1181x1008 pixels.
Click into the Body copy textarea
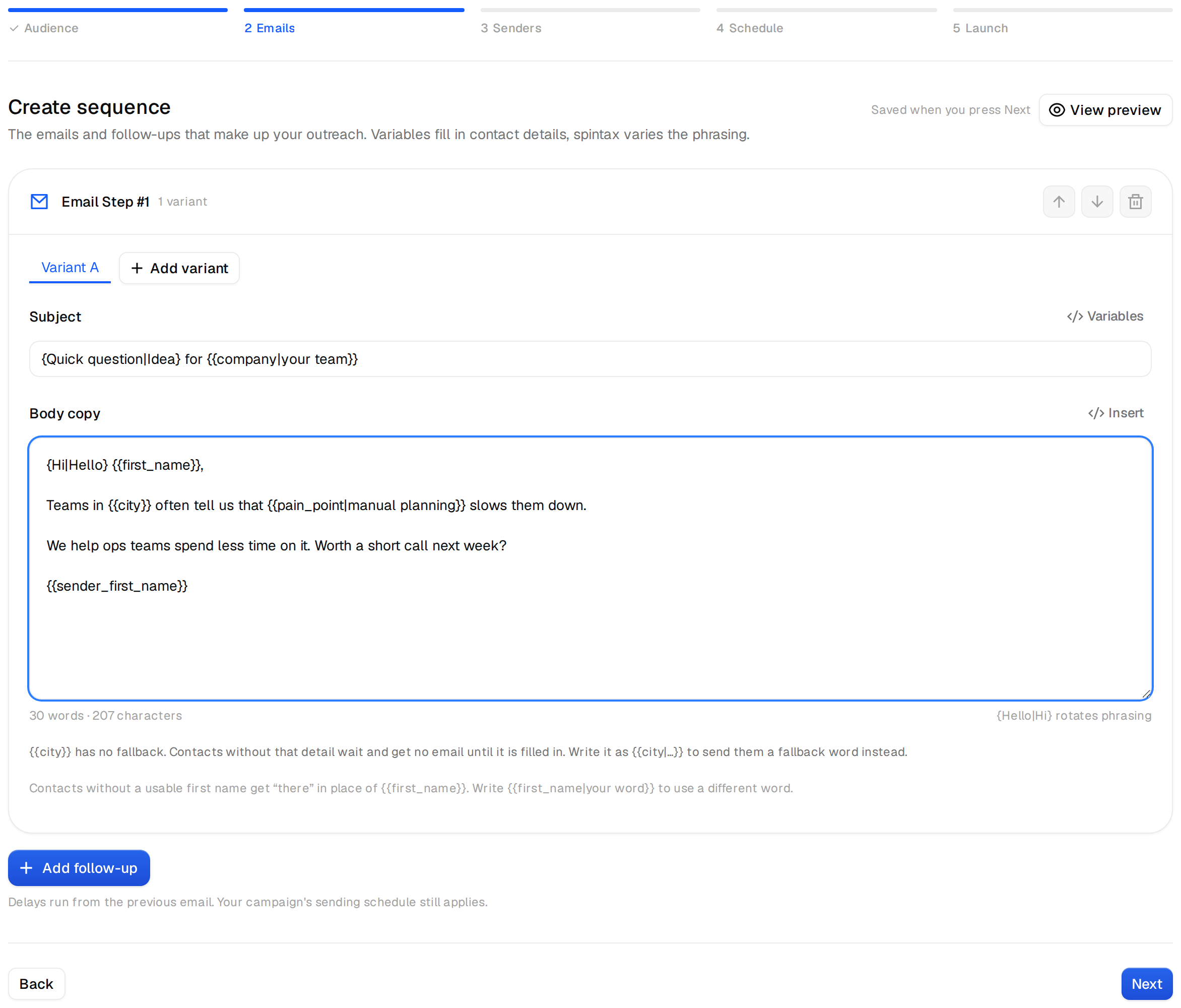pyautogui.click(x=590, y=569)
